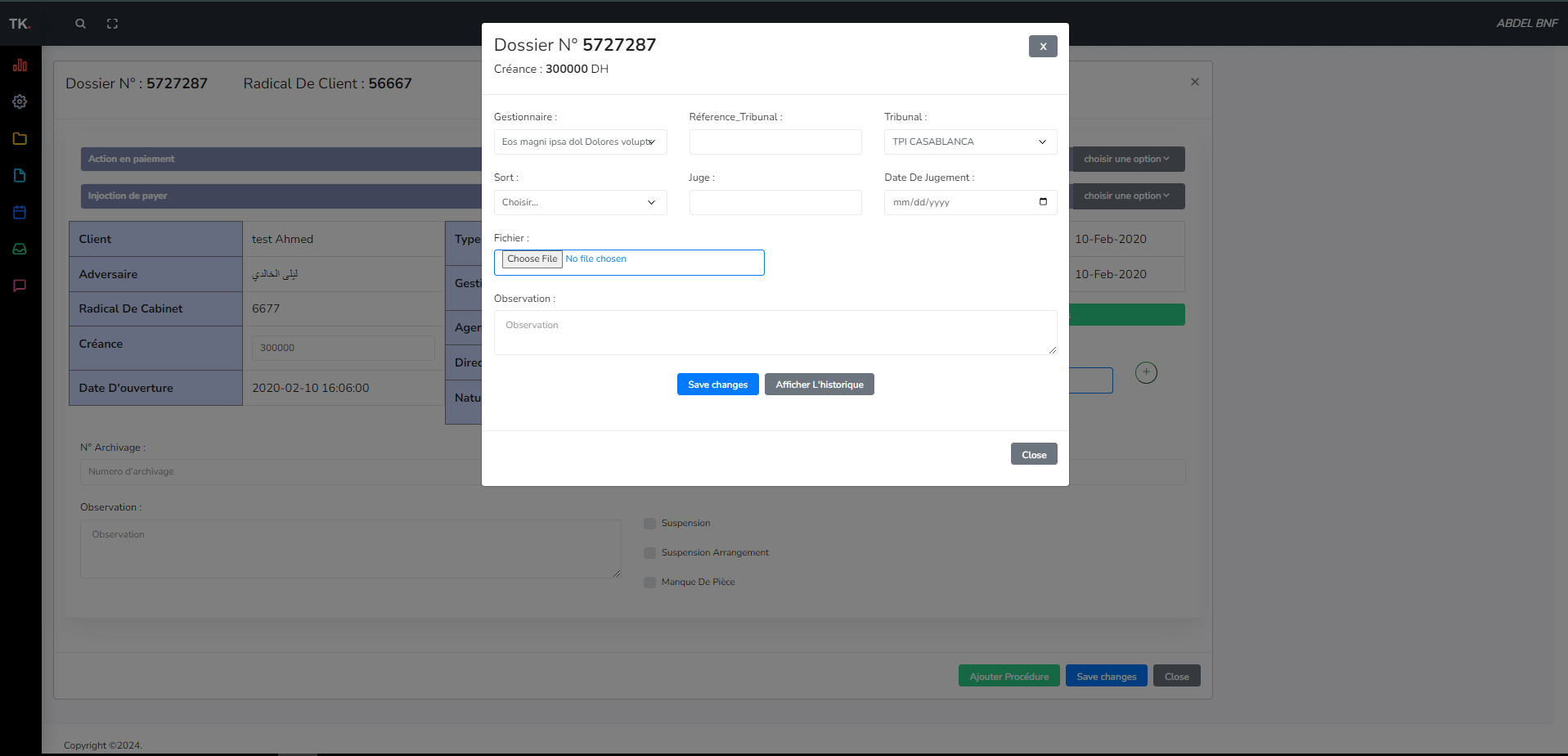The height and width of the screenshot is (756, 1568).
Task: Open the Gestionnaire dropdown
Action: (x=580, y=142)
